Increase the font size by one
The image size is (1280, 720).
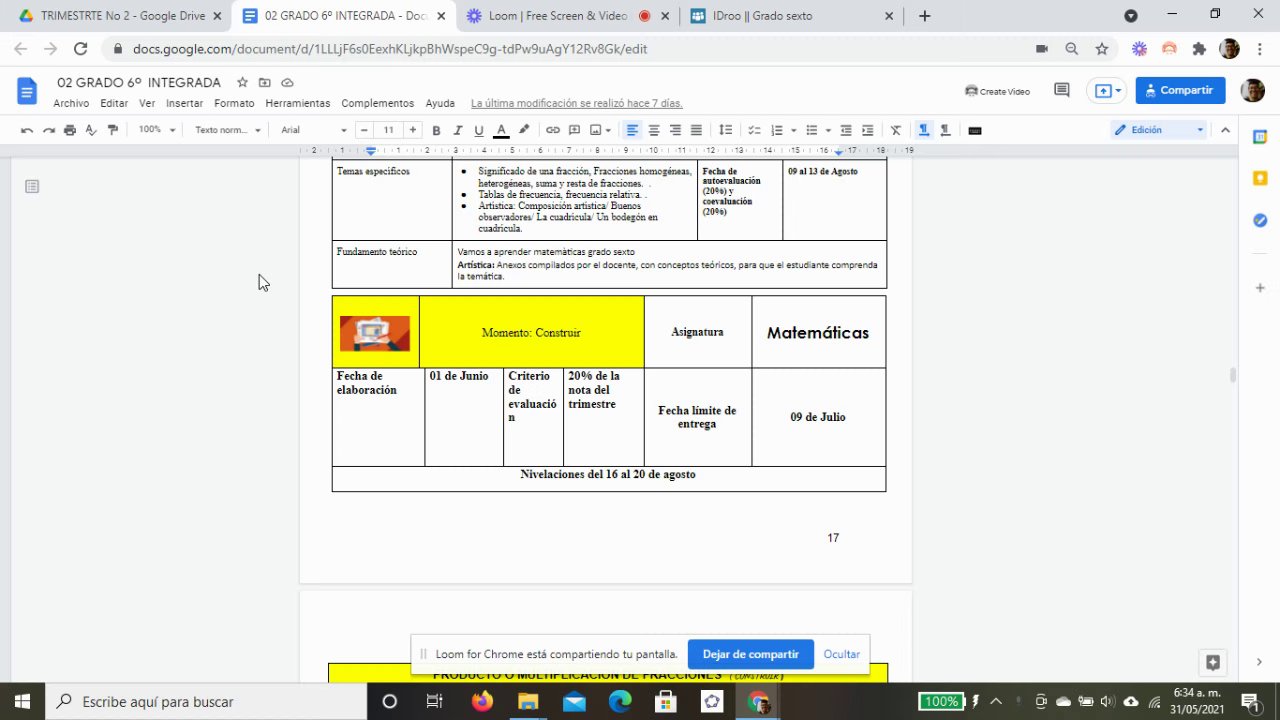point(412,130)
